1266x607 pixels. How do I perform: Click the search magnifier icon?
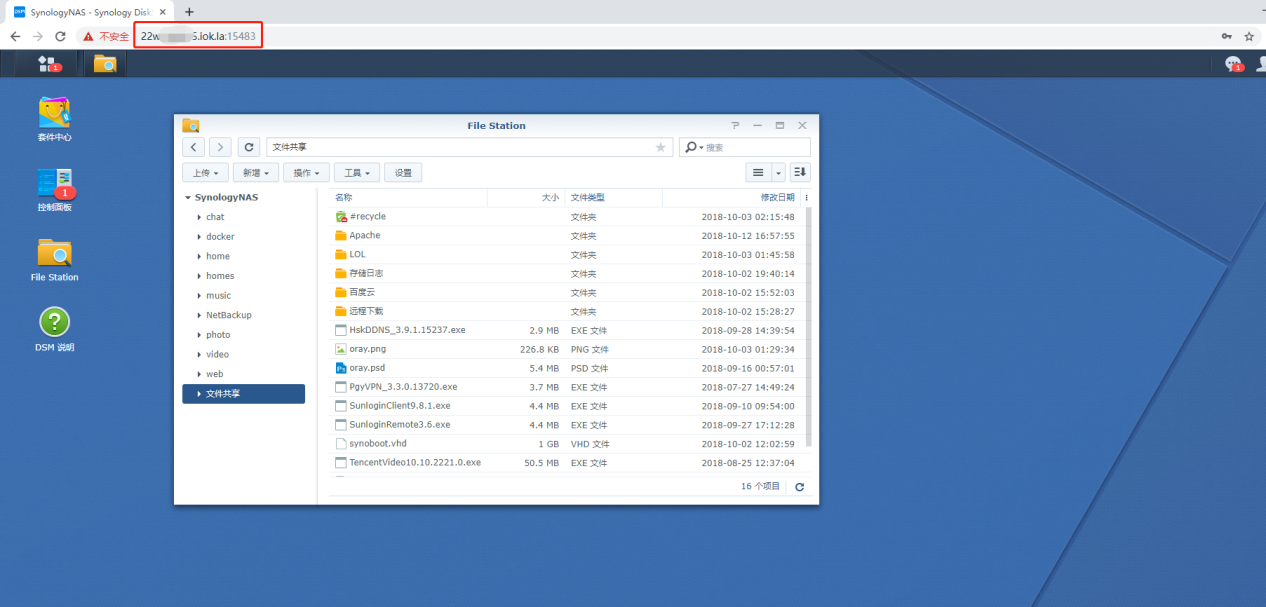click(x=691, y=147)
